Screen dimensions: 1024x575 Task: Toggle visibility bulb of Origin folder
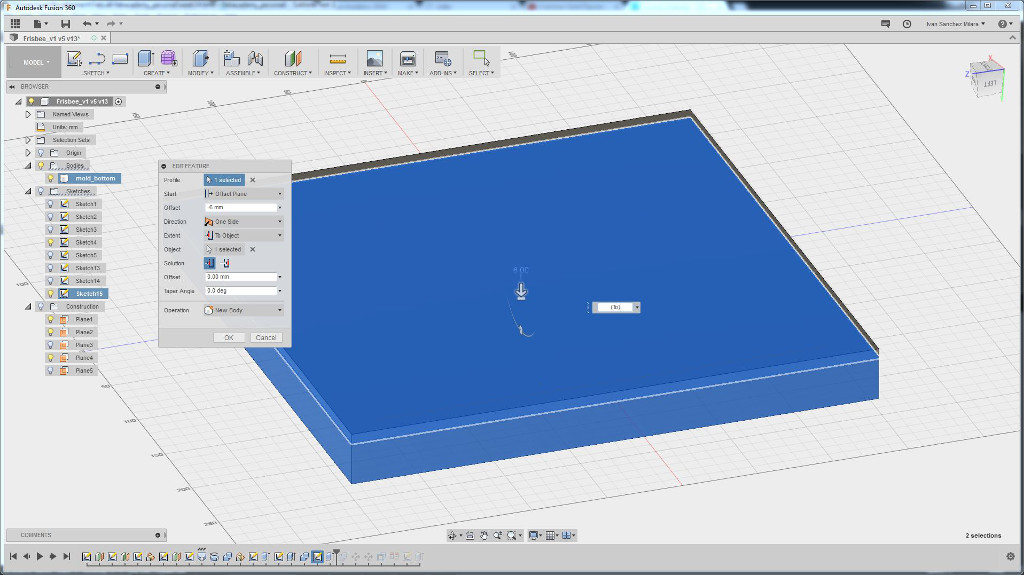click(x=40, y=153)
